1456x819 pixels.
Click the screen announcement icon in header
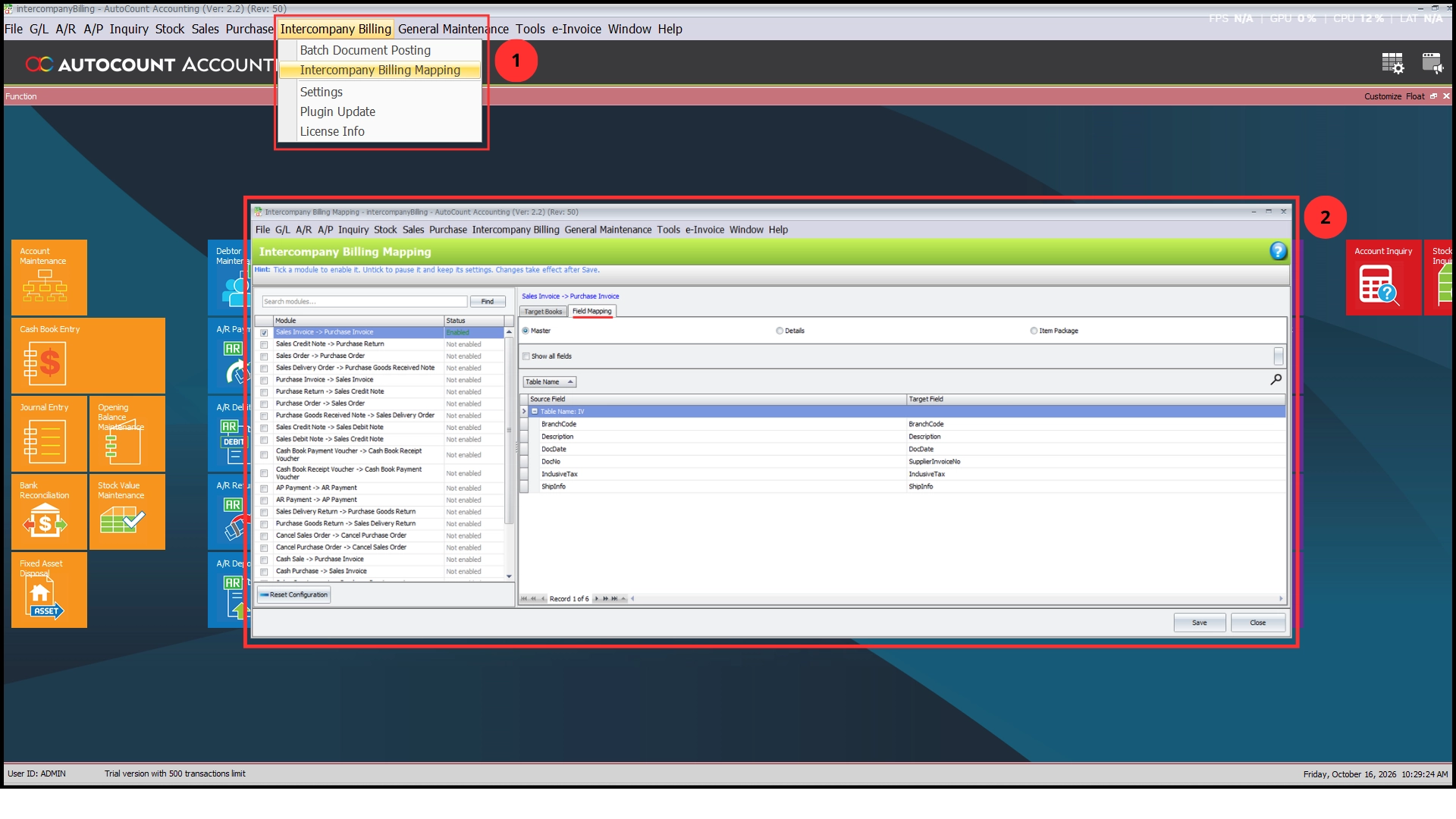[x=1432, y=63]
